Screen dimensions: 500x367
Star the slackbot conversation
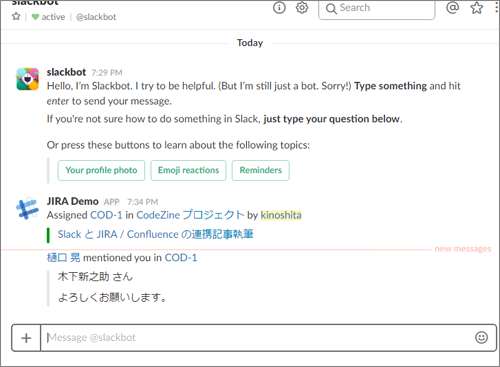coord(16,16)
